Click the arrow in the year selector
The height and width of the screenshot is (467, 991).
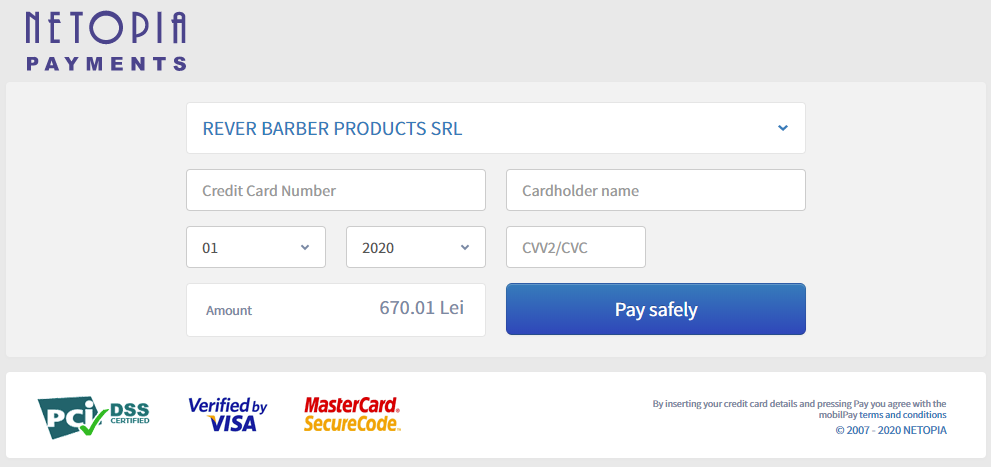pos(465,248)
